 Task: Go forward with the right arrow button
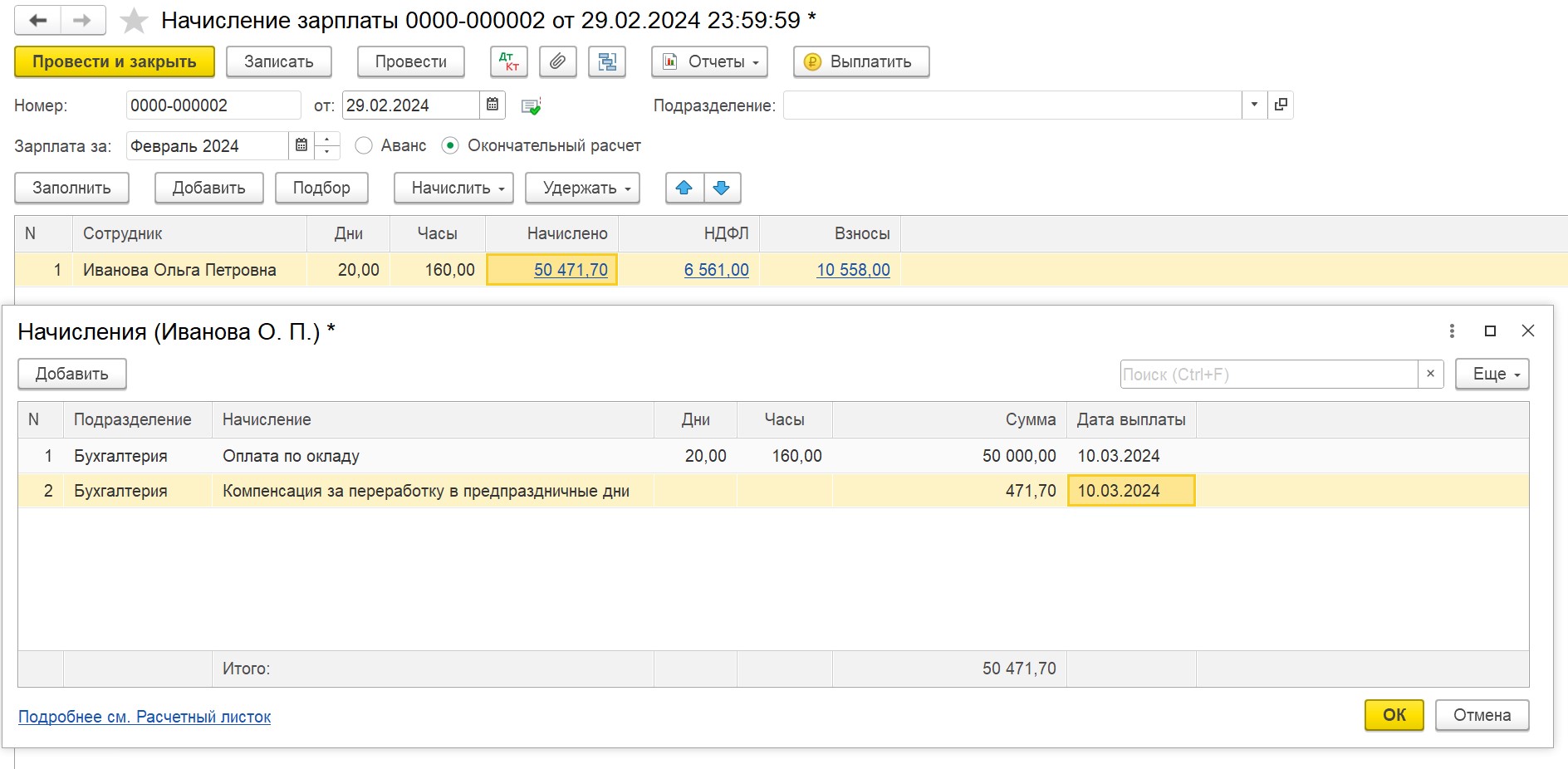82,20
